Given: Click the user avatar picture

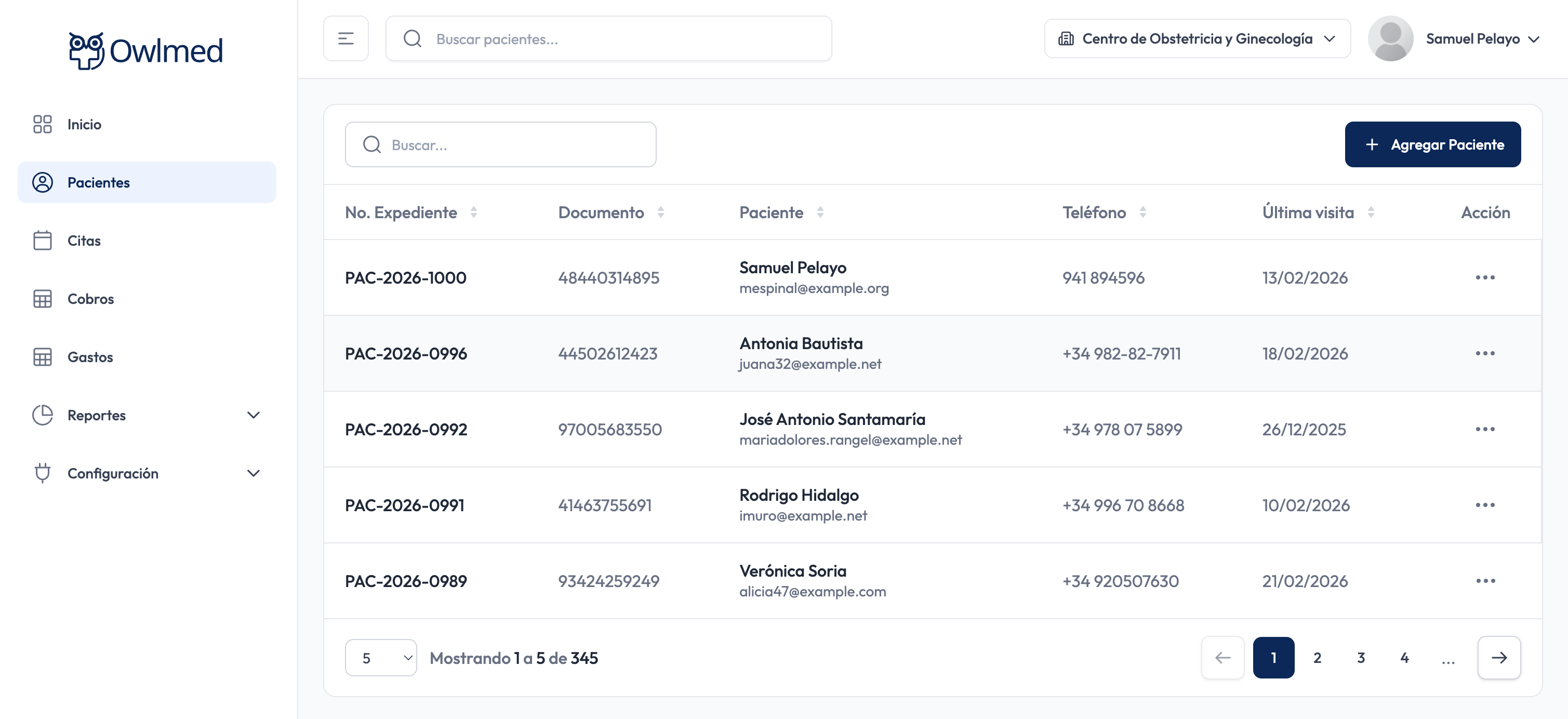Looking at the screenshot, I should [1390, 38].
